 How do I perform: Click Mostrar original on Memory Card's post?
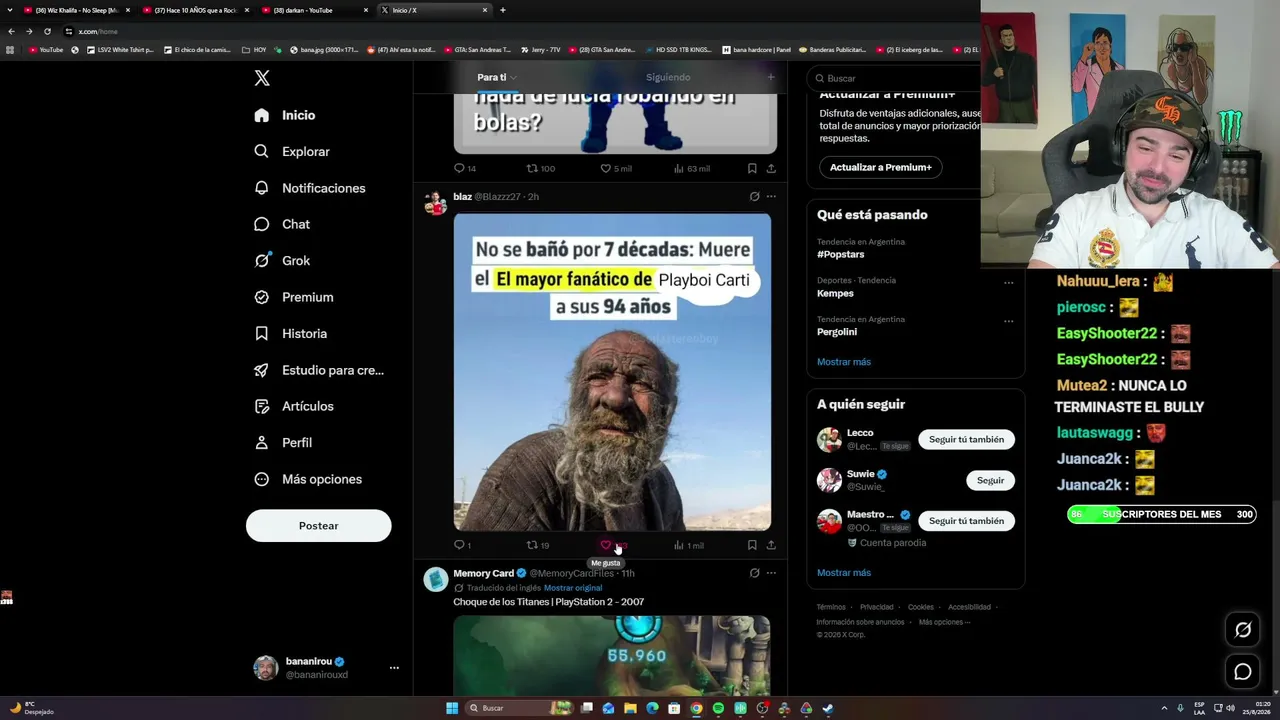point(573,588)
